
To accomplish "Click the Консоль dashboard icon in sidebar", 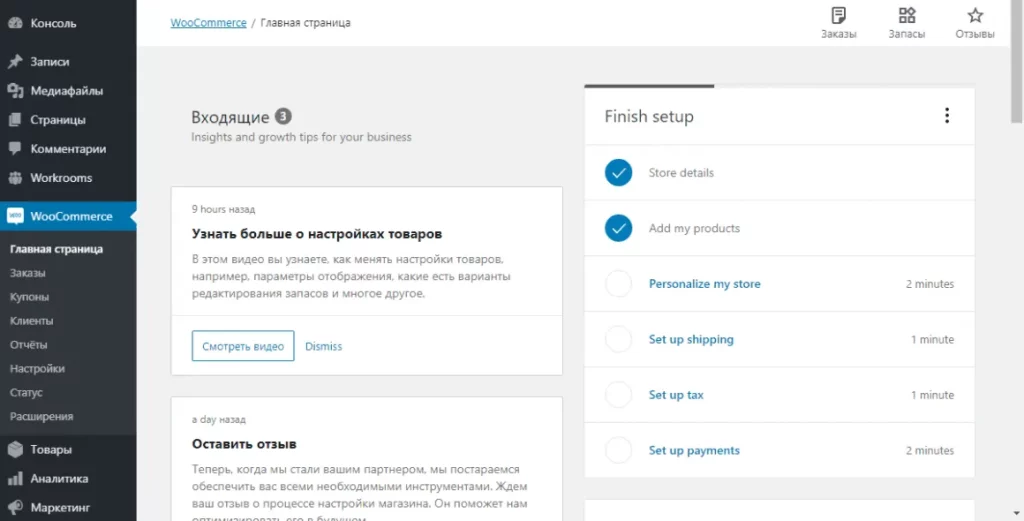I will 15,23.
